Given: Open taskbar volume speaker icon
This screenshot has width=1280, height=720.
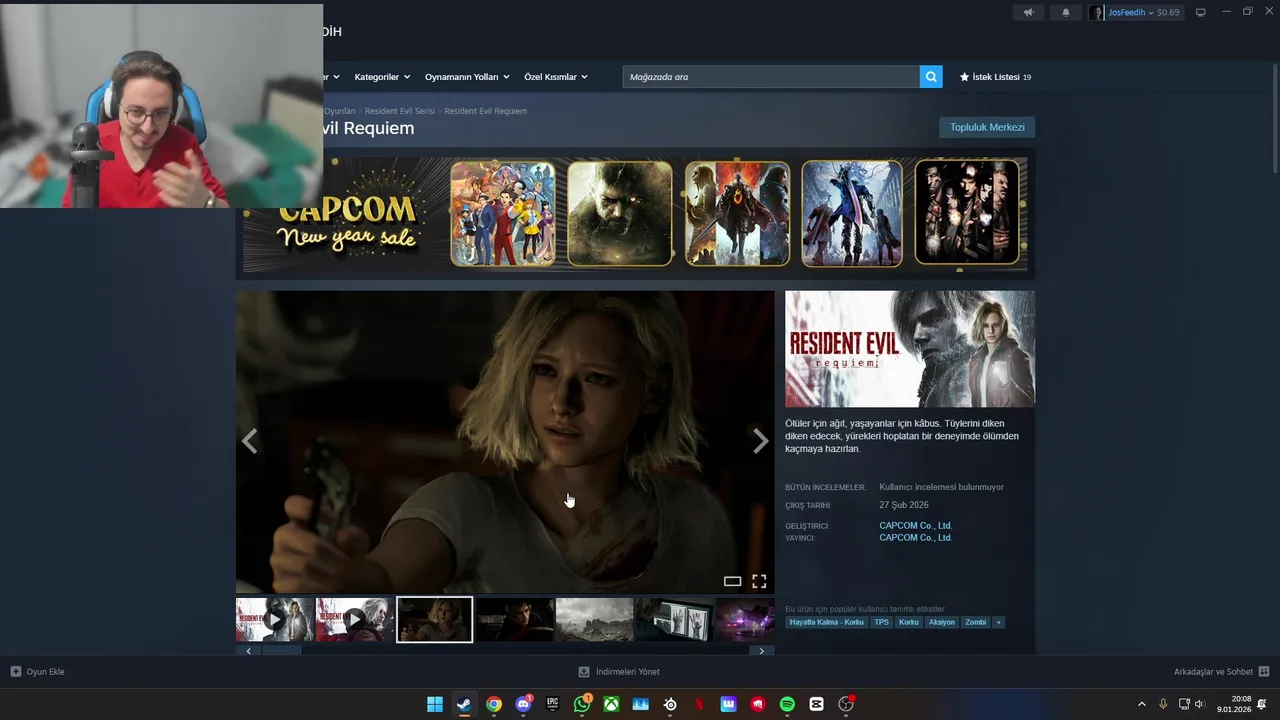Looking at the screenshot, I should click(1199, 704).
